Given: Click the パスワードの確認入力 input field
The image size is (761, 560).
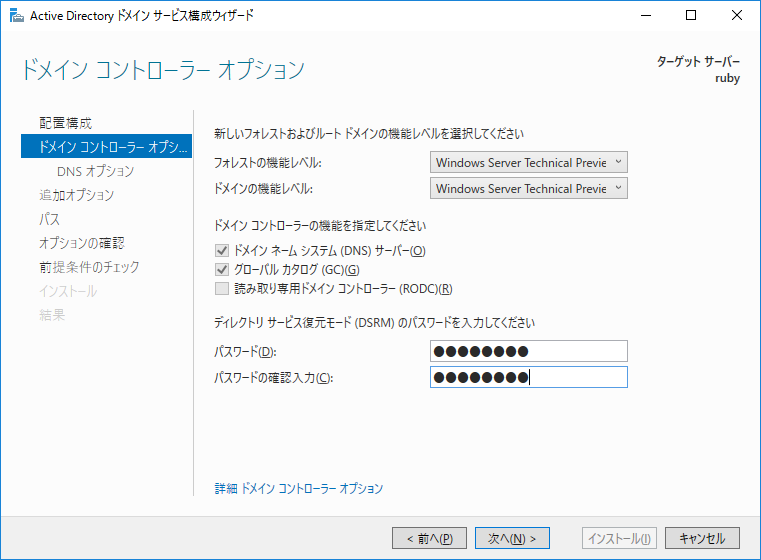Looking at the screenshot, I should pyautogui.click(x=529, y=377).
